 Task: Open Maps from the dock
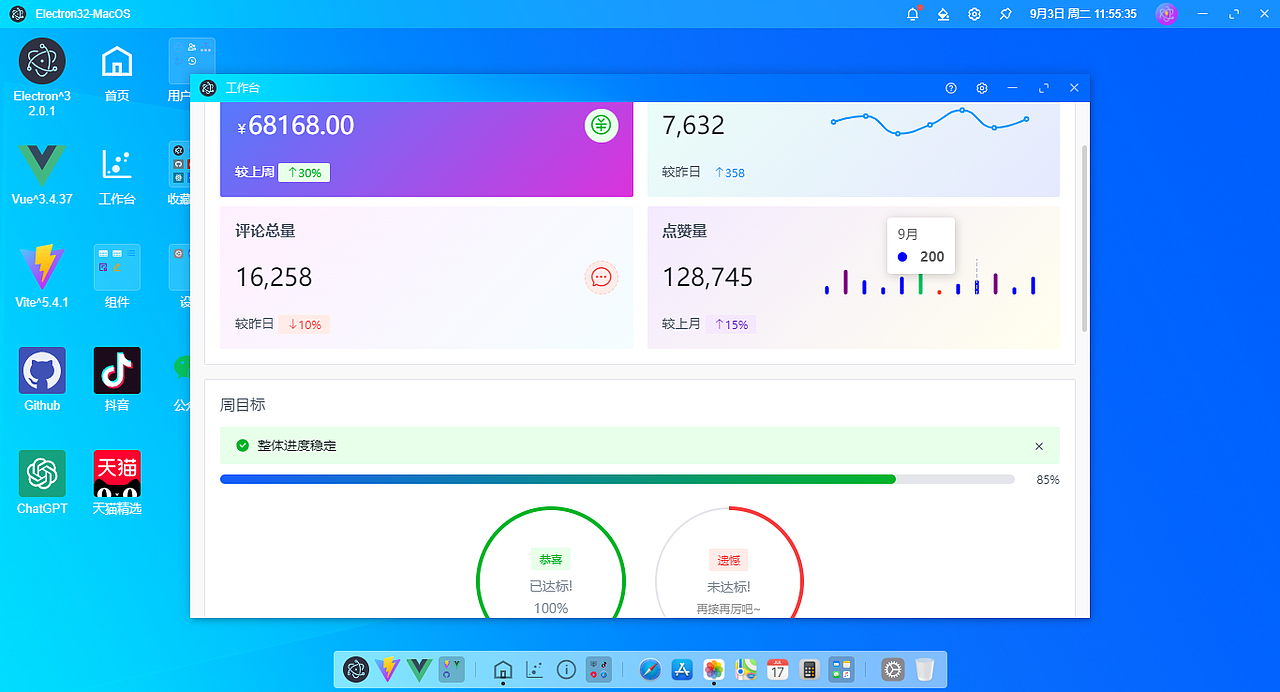(x=746, y=669)
